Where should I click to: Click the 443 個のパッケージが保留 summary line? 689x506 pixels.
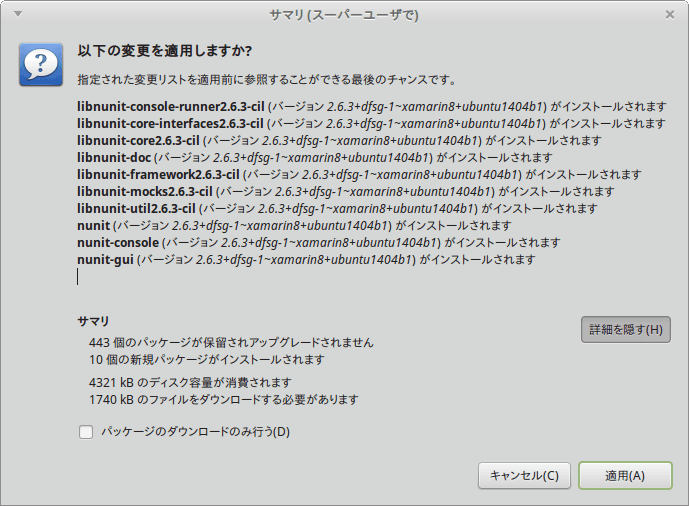point(231,343)
